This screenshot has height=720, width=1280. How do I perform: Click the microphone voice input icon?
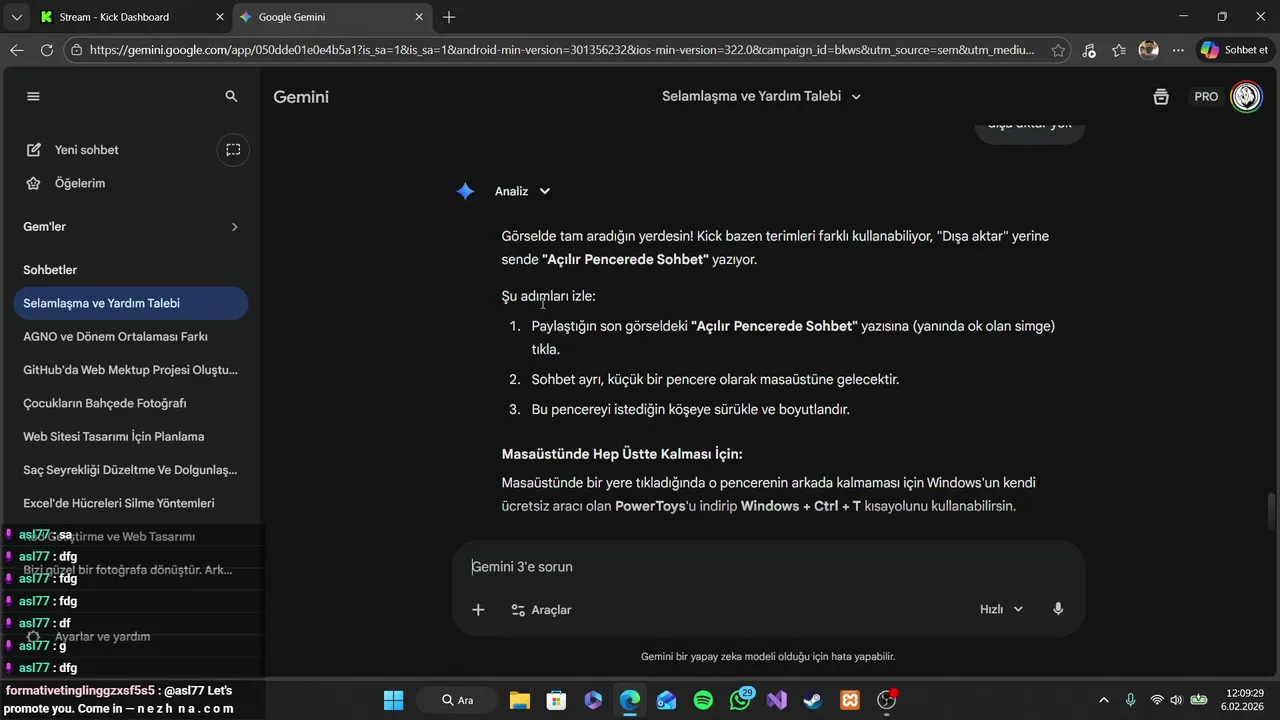pos(1058,609)
